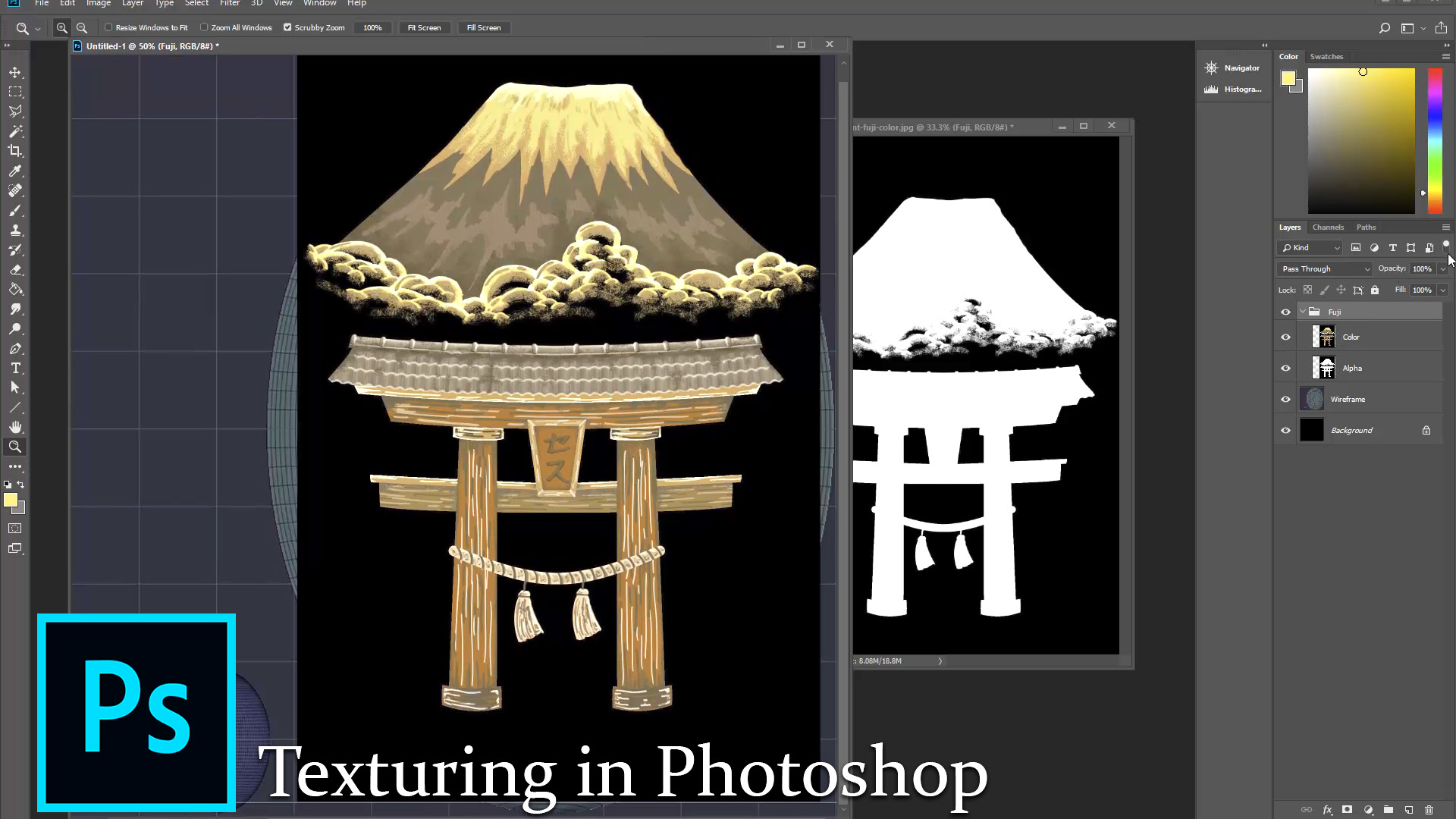
Task: Pick the Hand tool
Action: coord(15,427)
